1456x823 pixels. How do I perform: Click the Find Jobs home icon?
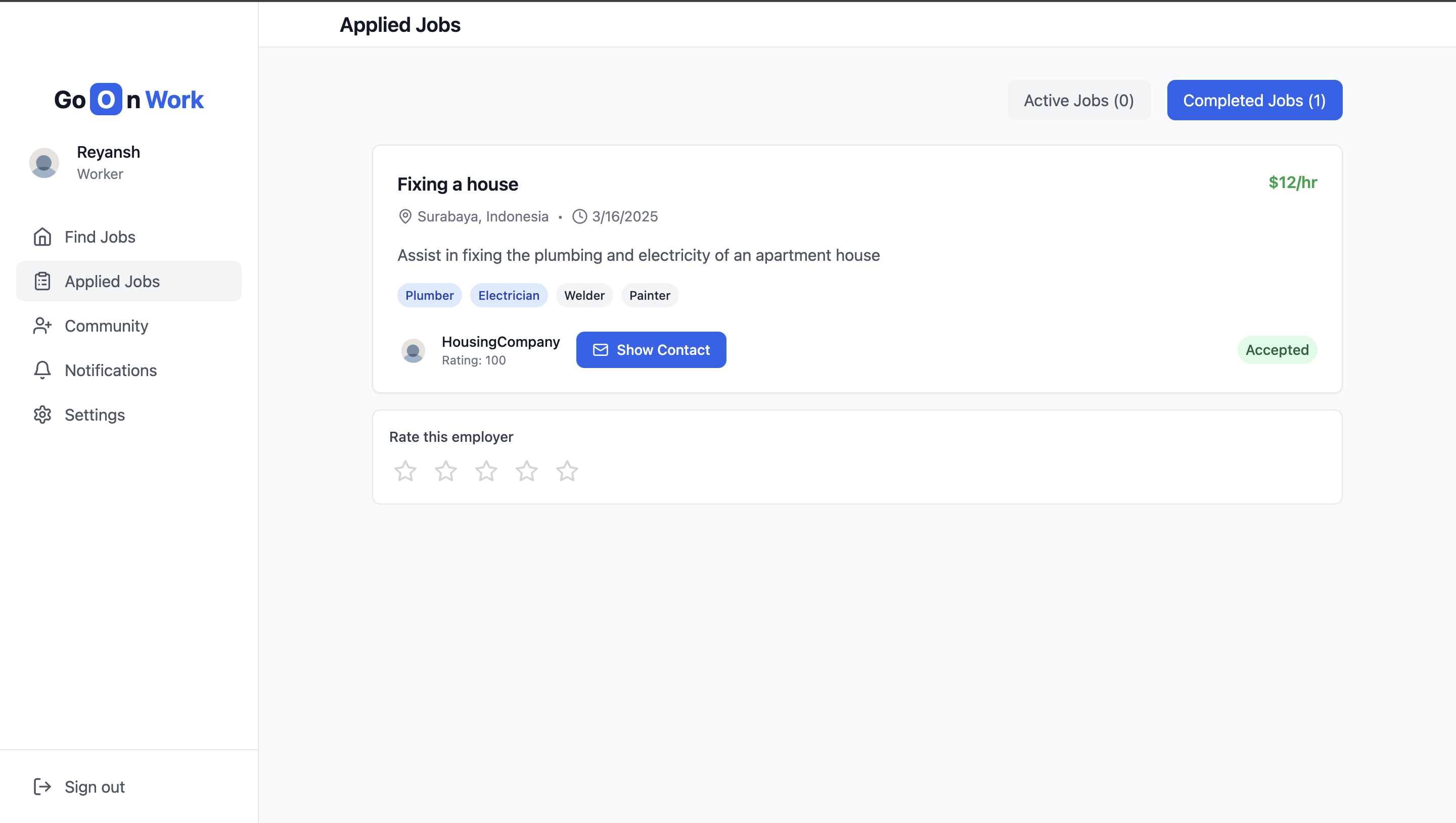42,237
